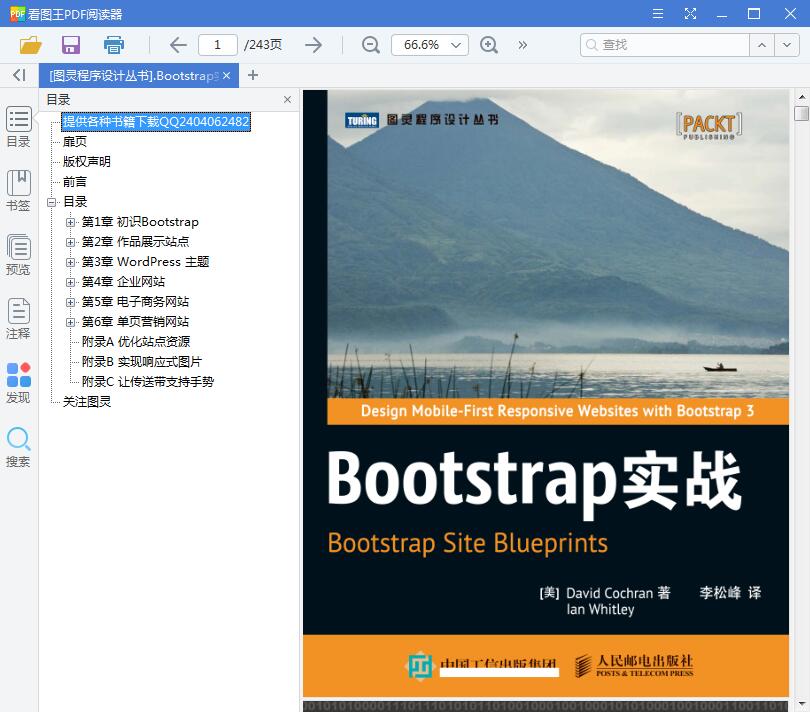810x712 pixels.
Task: Expand 第5章 电子商务网站
Action: click(70, 302)
